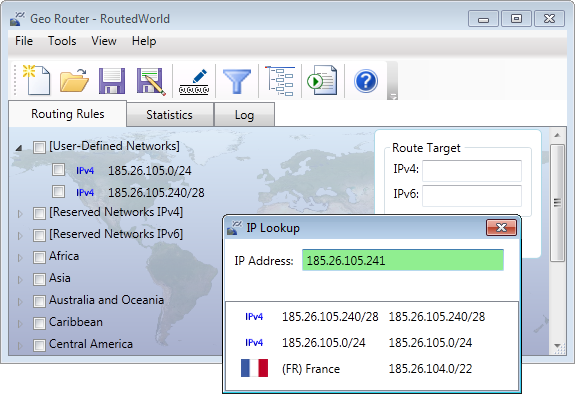Open a file with the folder icon

point(74,80)
